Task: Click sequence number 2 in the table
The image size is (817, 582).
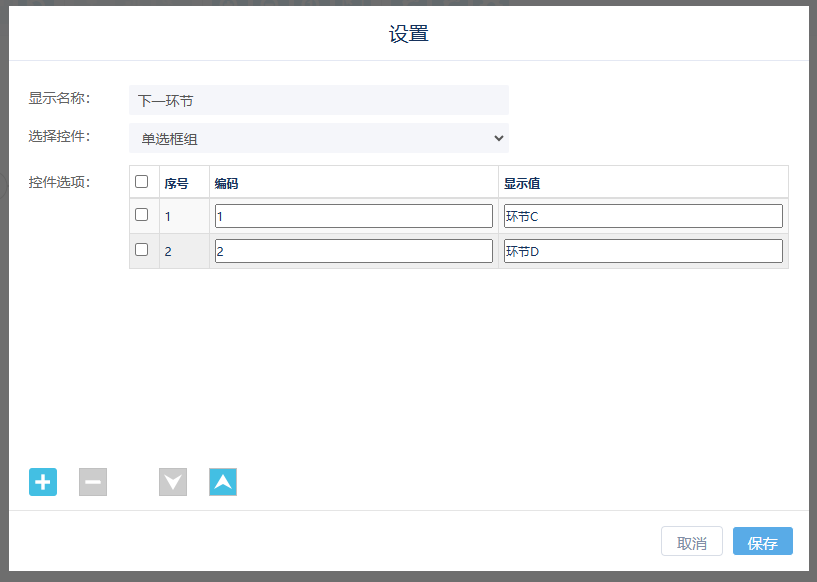Action: coord(168,251)
